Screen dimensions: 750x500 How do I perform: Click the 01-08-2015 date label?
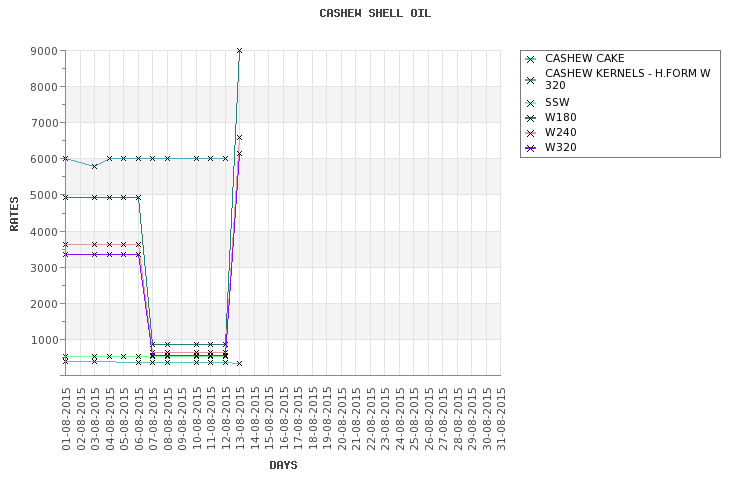point(66,419)
